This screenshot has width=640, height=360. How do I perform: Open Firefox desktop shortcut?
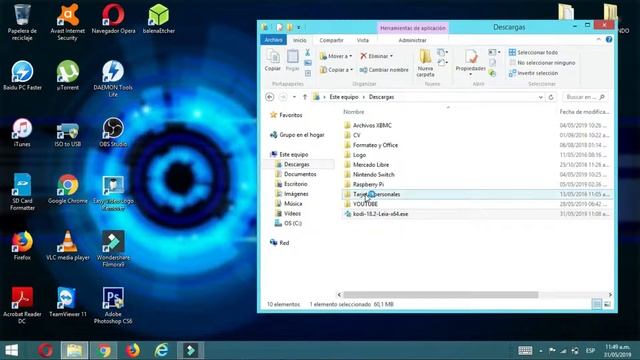(22, 246)
